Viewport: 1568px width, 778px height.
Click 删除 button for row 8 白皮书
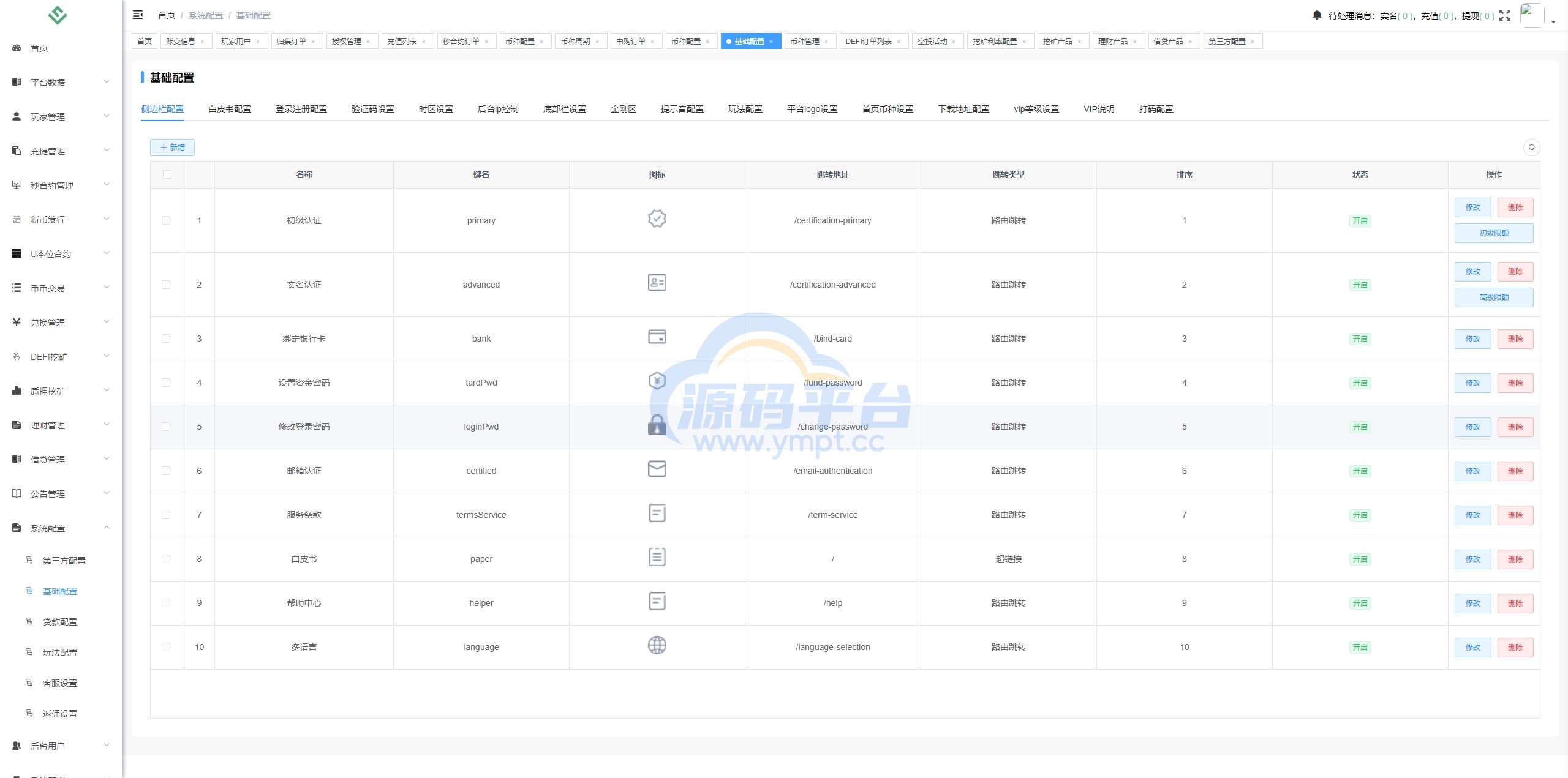1515,559
